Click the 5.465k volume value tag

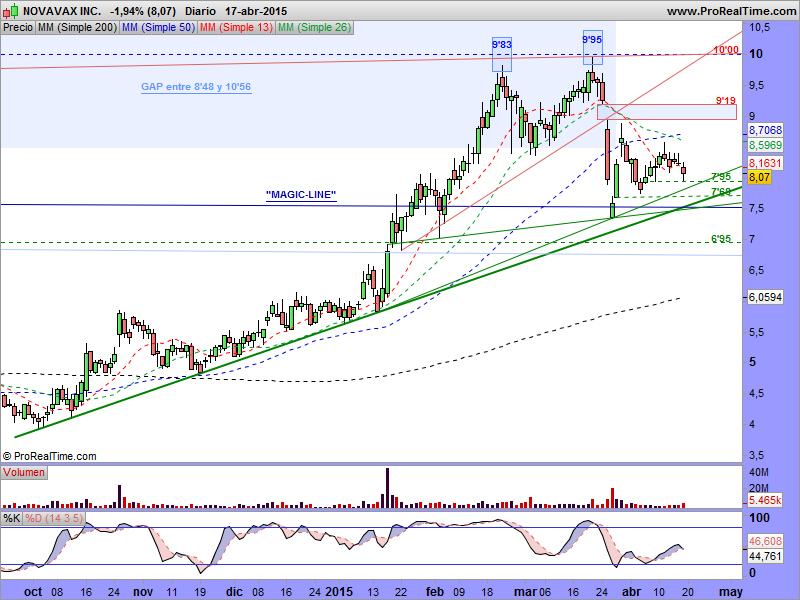pyautogui.click(x=765, y=500)
